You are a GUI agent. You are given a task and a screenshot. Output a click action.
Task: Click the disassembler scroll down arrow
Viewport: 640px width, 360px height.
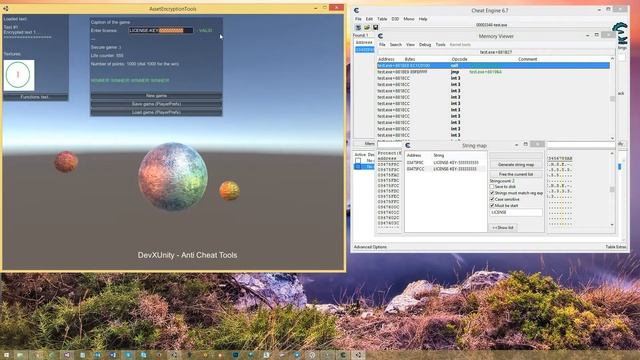tap(612, 138)
